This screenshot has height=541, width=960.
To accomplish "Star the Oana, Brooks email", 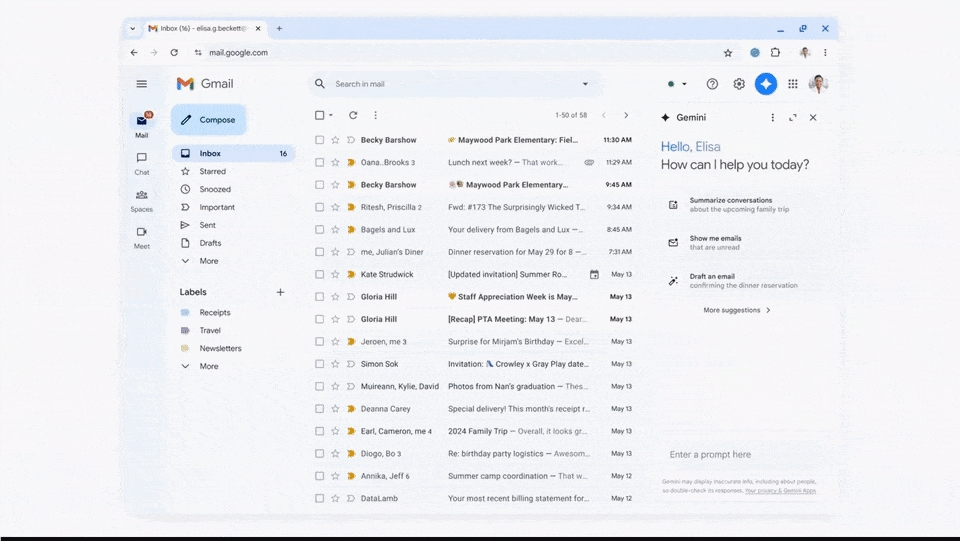I will coord(335,162).
